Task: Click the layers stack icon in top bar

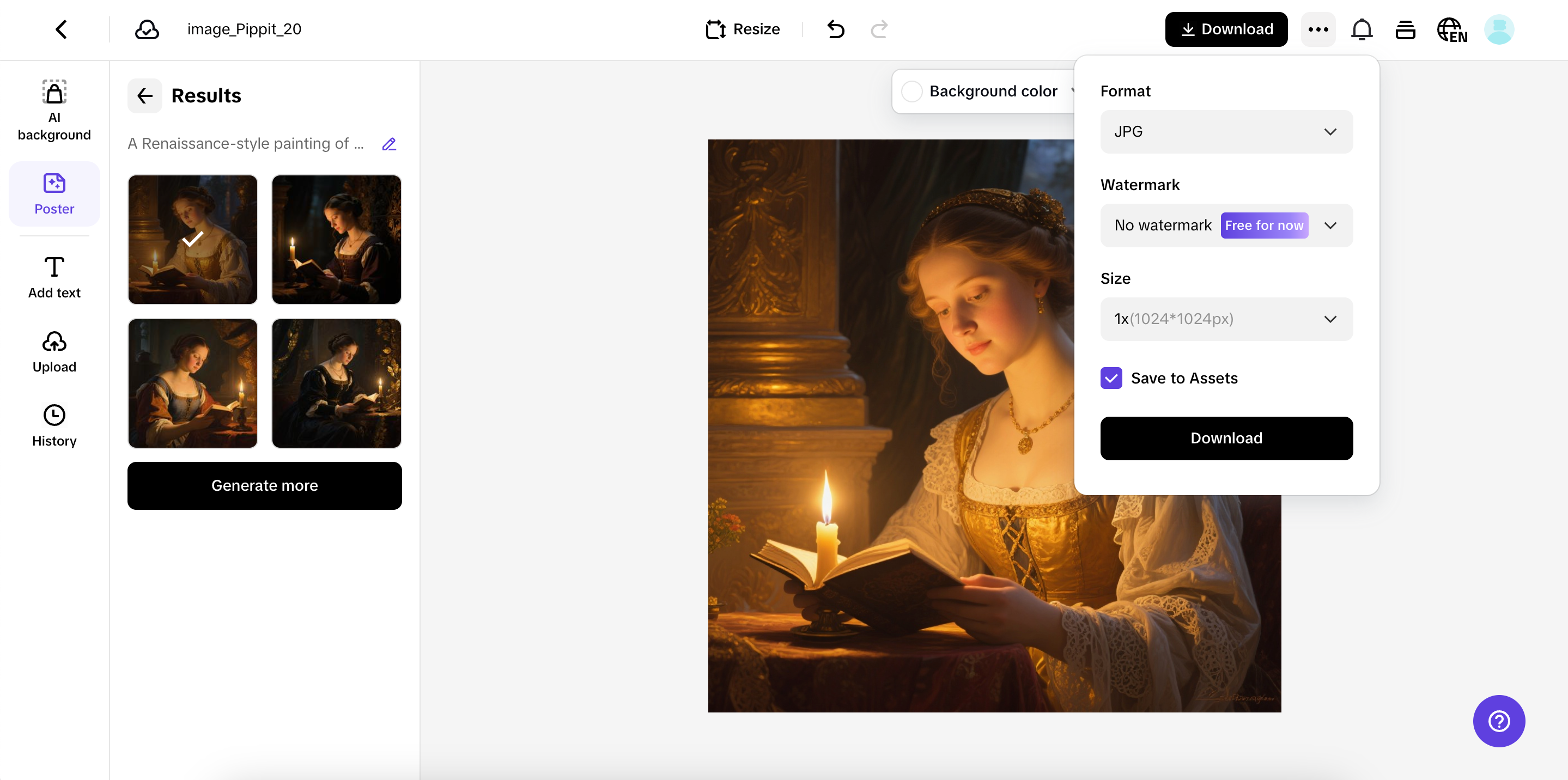Action: 1405,29
